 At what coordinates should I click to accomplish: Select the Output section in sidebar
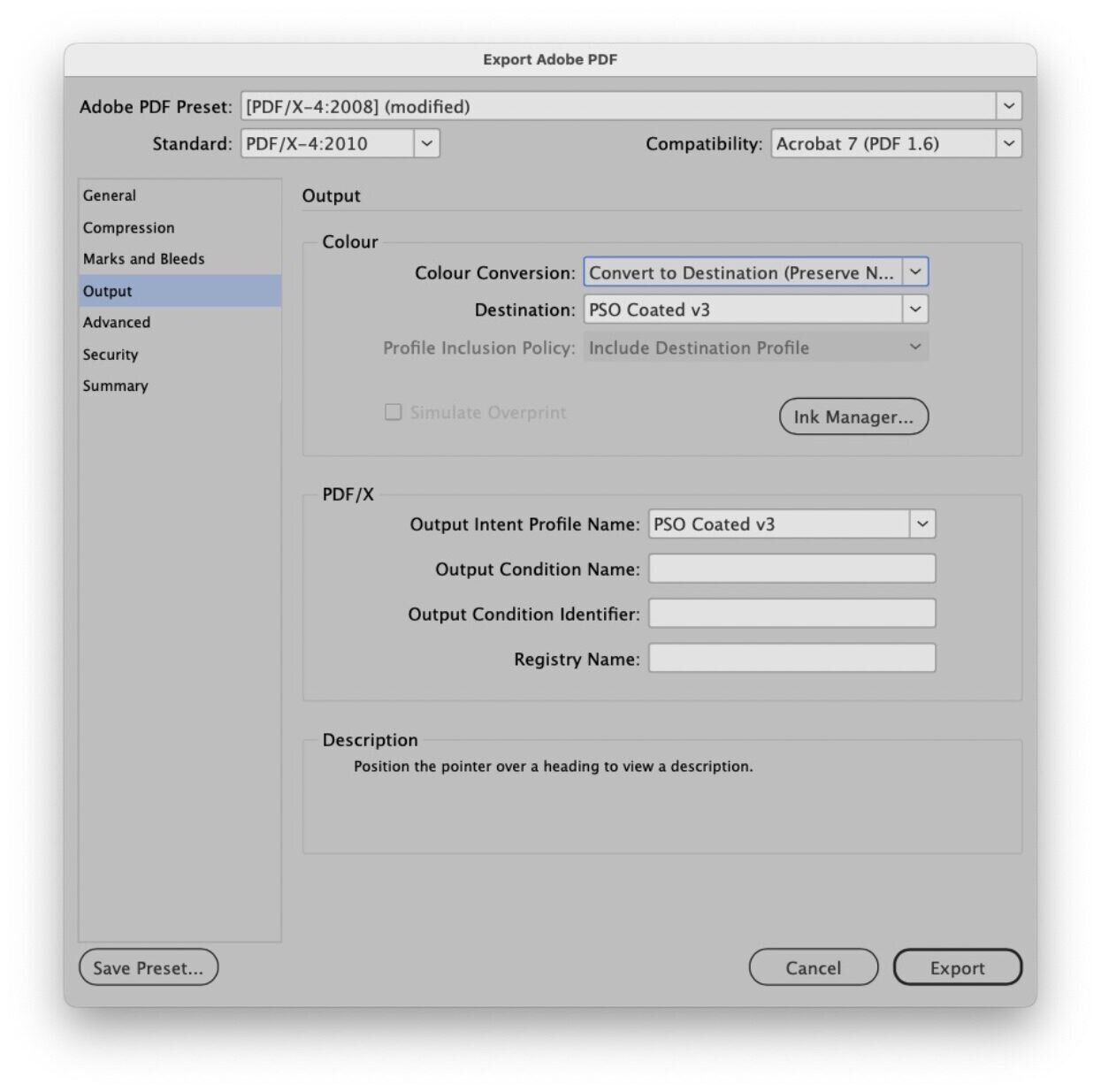click(108, 291)
